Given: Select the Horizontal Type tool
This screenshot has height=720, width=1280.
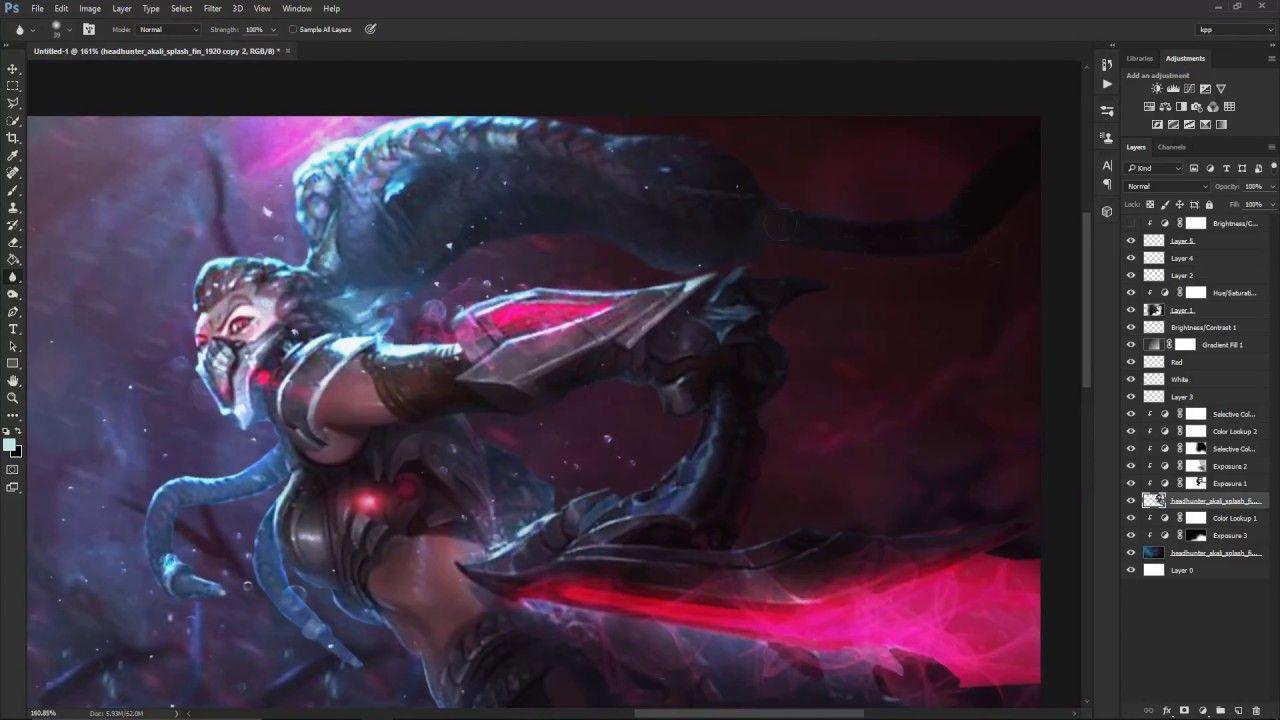Looking at the screenshot, I should point(13,329).
